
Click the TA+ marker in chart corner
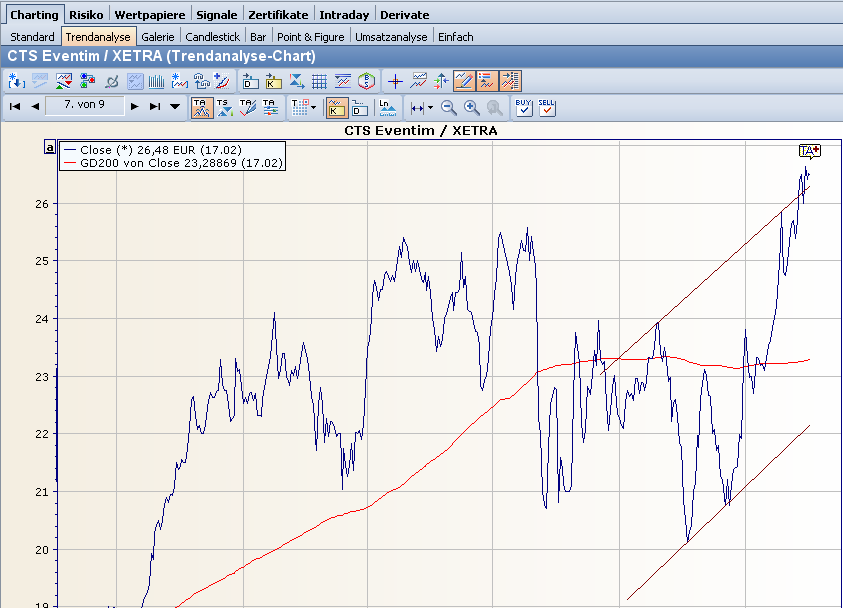coord(809,151)
